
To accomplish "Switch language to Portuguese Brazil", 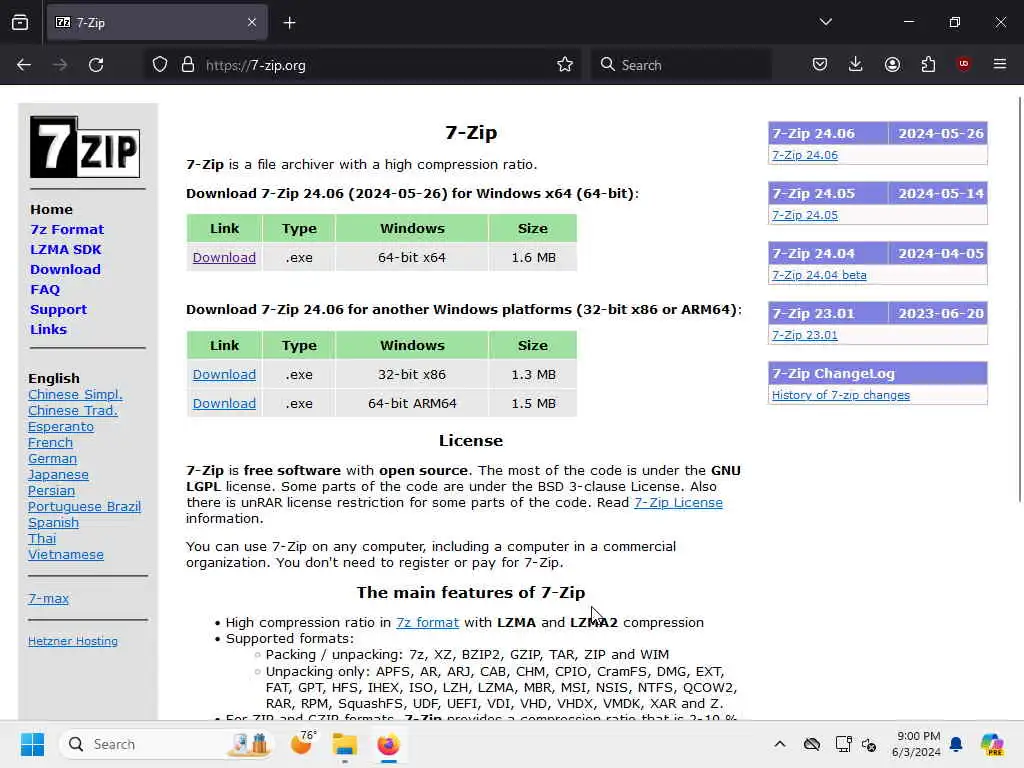I will pyautogui.click(x=84, y=506).
